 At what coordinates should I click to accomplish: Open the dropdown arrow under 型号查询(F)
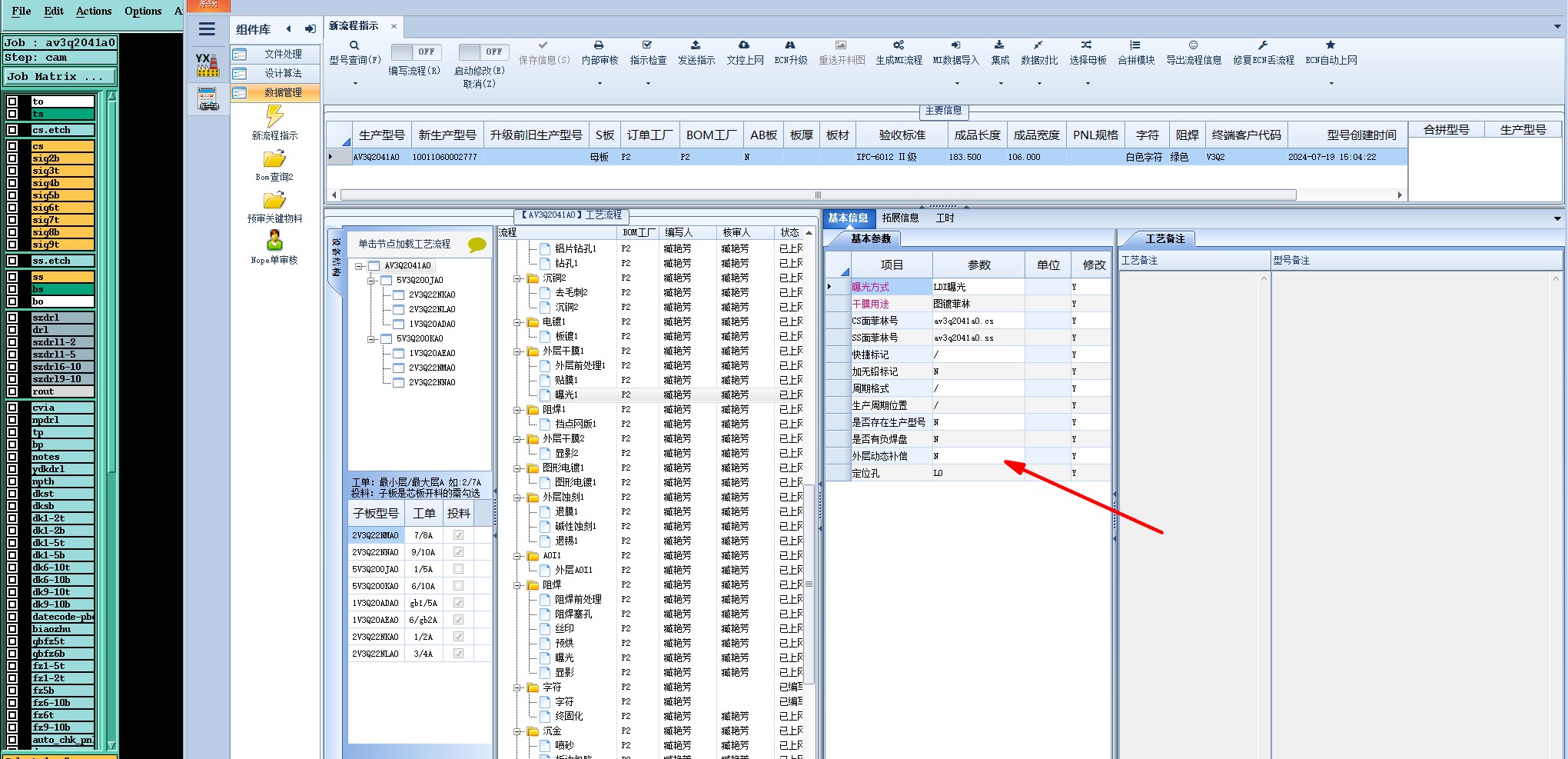355,84
